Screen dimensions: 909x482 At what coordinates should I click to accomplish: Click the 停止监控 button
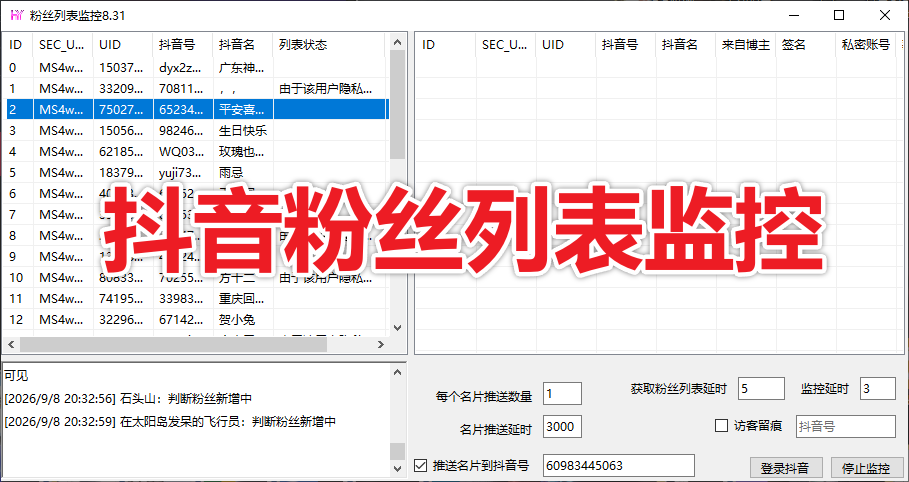(x=868, y=468)
